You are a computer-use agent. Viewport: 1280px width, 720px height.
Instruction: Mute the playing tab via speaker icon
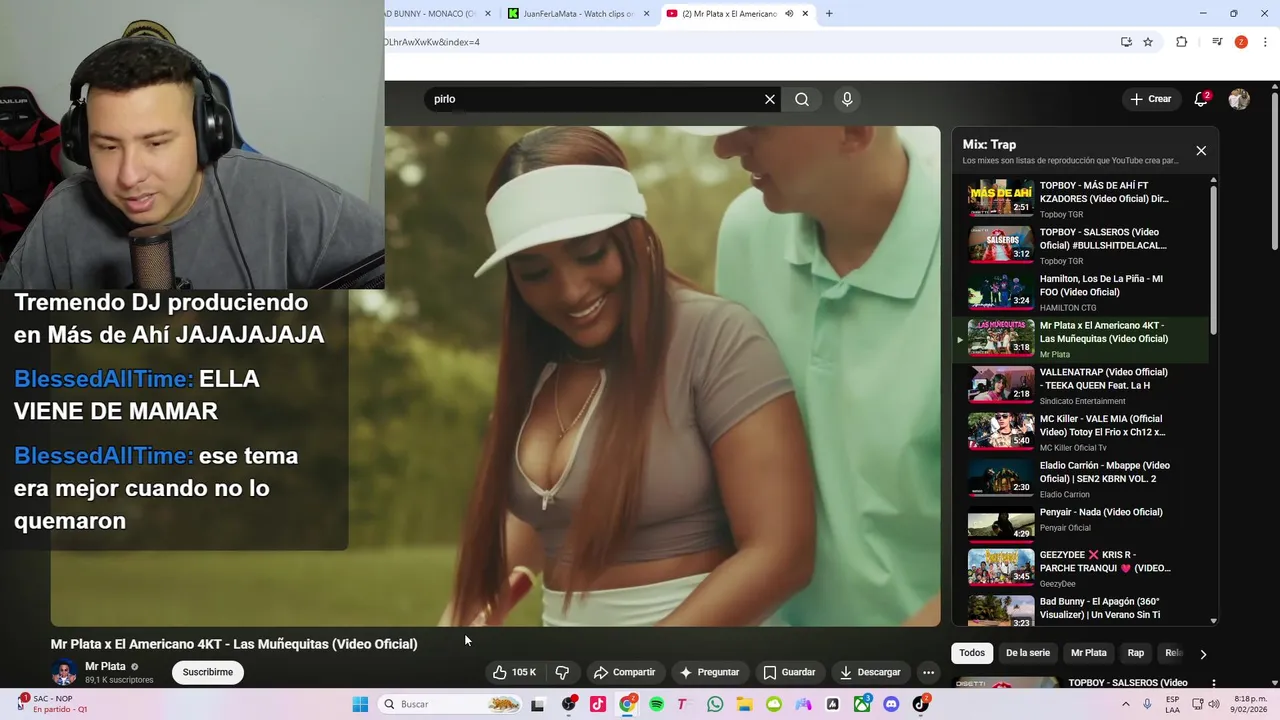(789, 14)
